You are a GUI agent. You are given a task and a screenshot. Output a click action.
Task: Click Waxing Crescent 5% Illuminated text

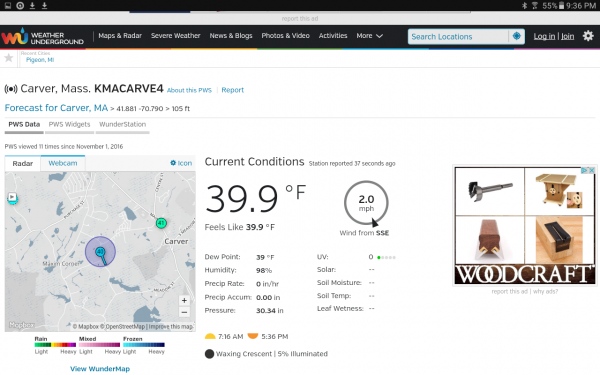click(272, 354)
